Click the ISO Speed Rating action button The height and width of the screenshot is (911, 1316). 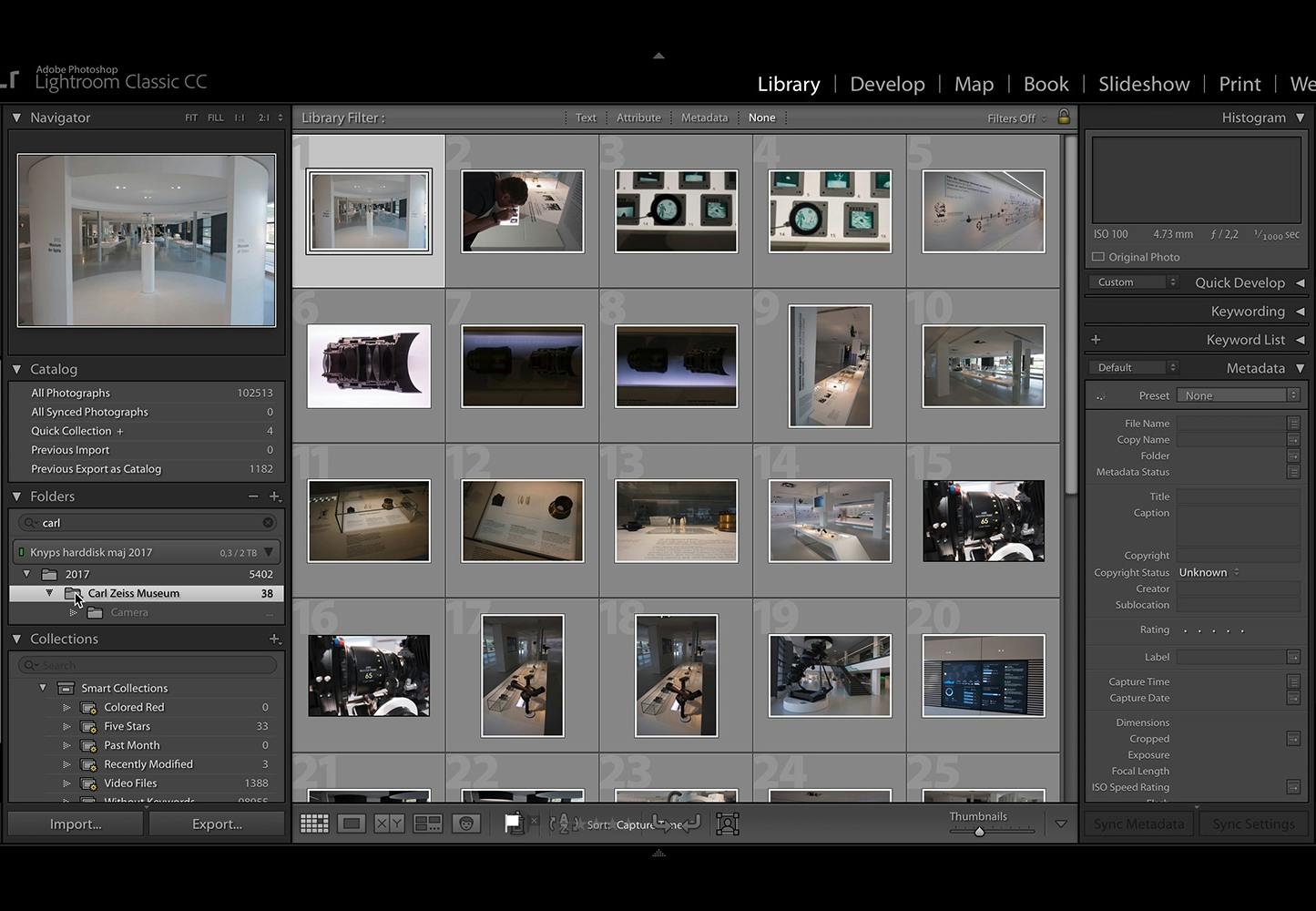coord(1293,787)
